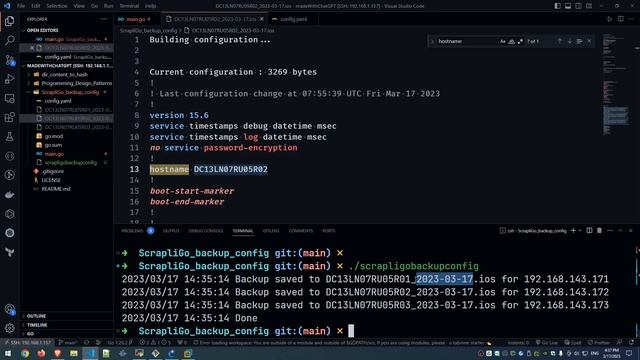
Task: Open the Testing flask view
Action: point(10,137)
